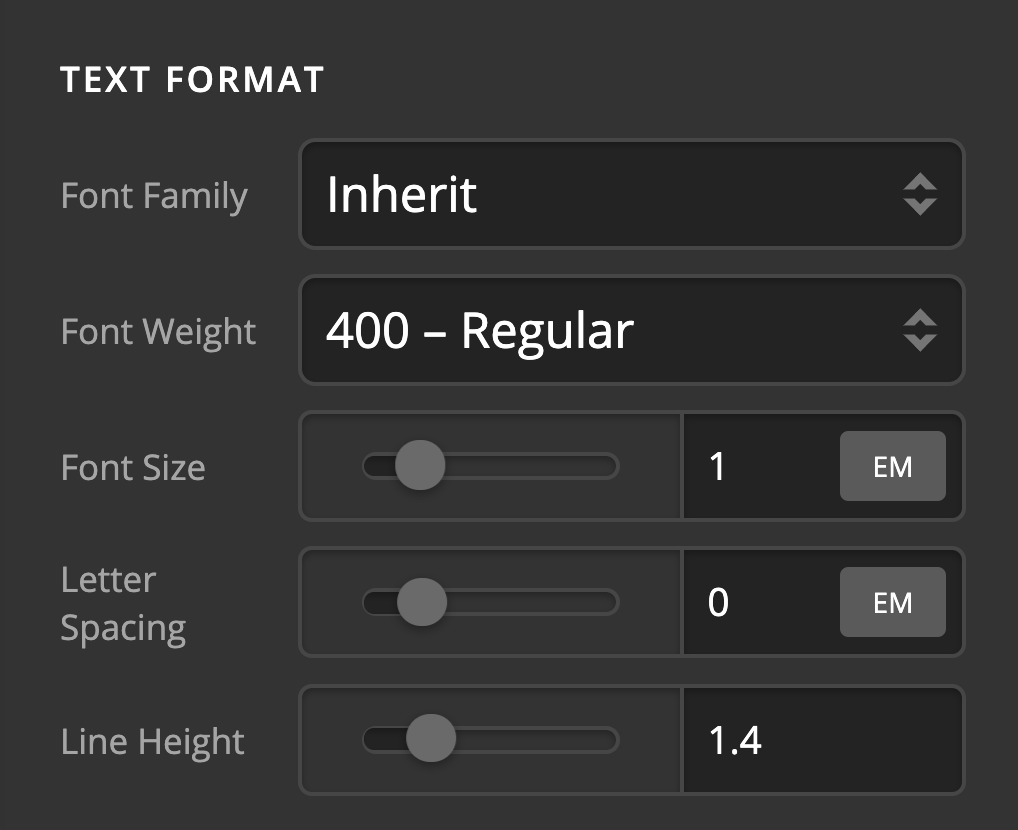
Task: Click the Font Family up-down arrows icon
Action: pyautogui.click(x=919, y=194)
